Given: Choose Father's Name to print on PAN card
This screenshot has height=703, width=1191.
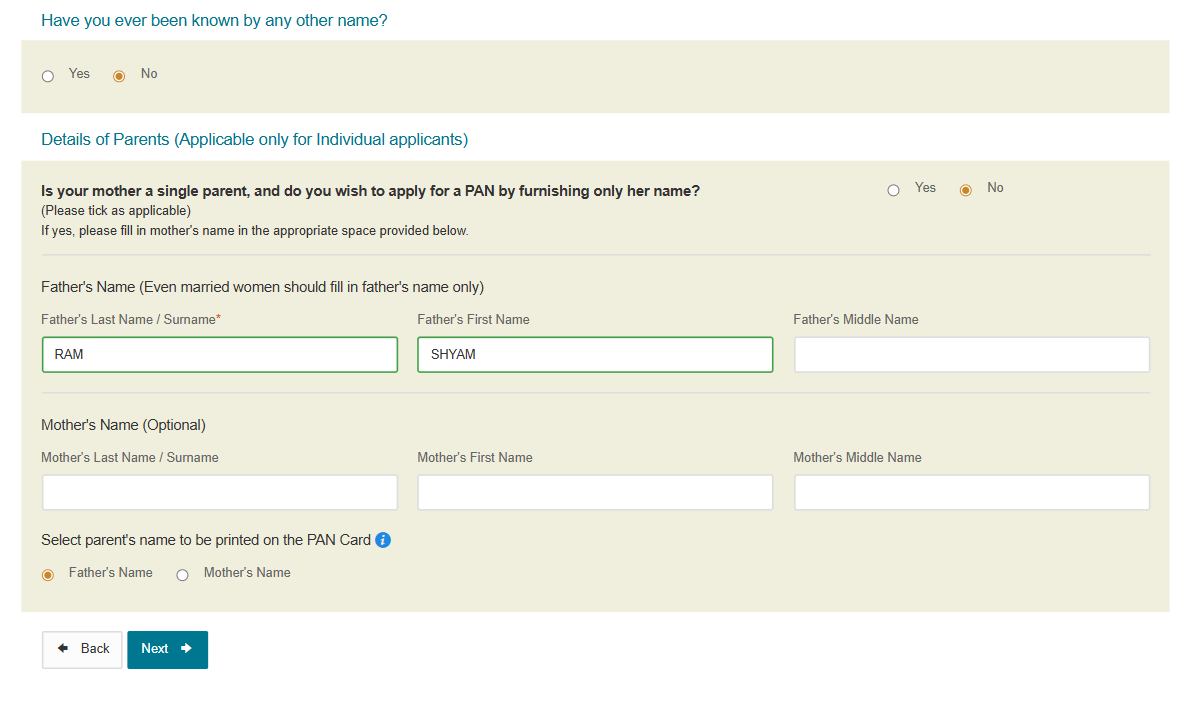Looking at the screenshot, I should (x=47, y=574).
